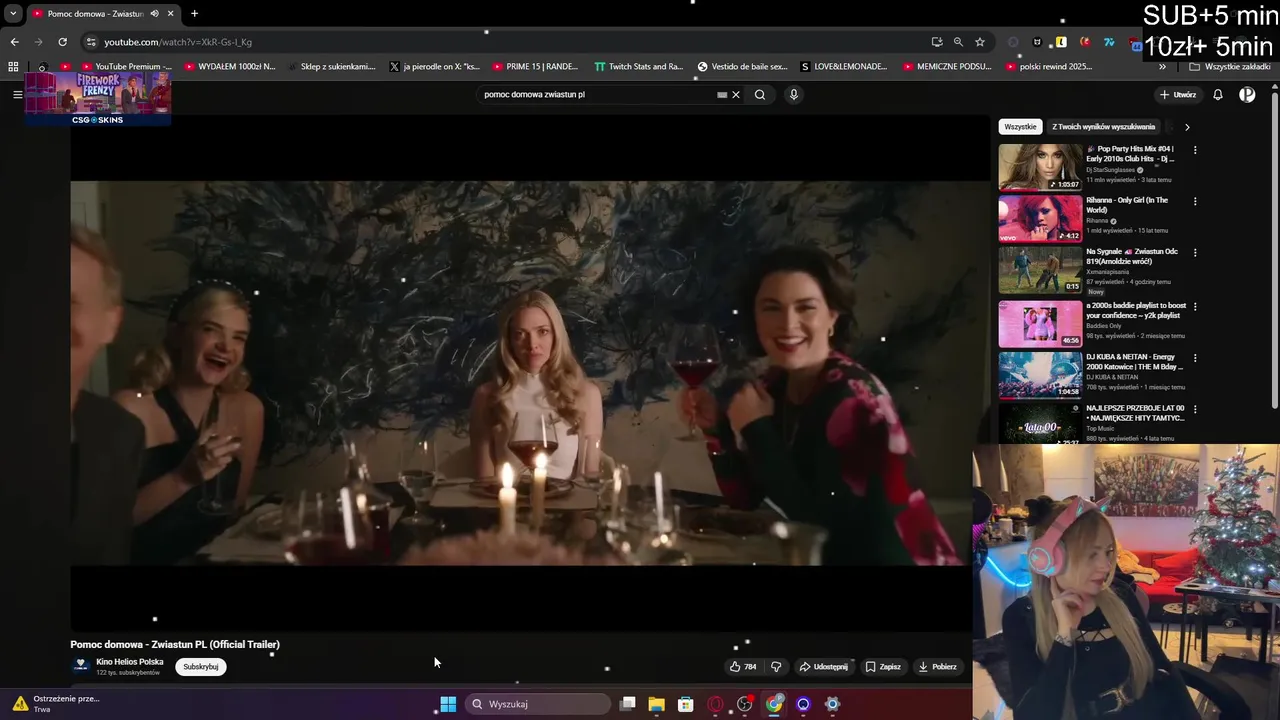Screen dimensions: 1280x720
Task: Open the on-screen keyboard in search box
Action: click(x=722, y=95)
